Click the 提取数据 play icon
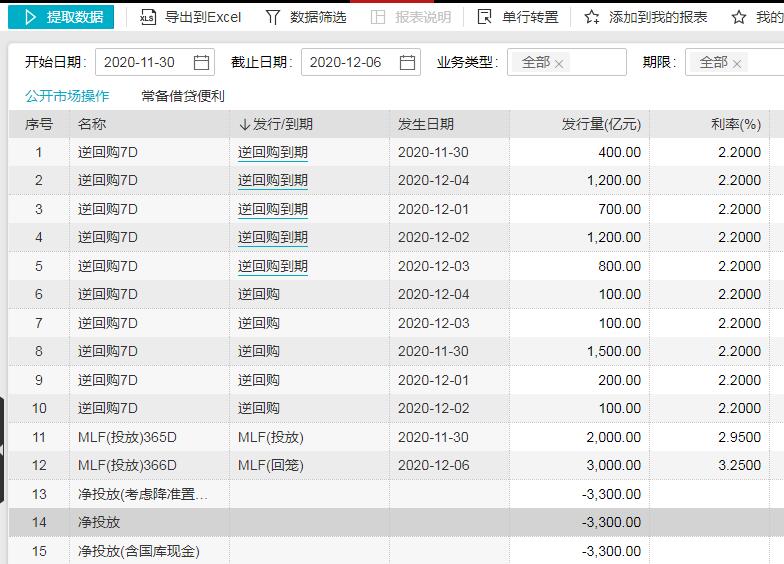This screenshot has height=564, width=784. [x=30, y=18]
